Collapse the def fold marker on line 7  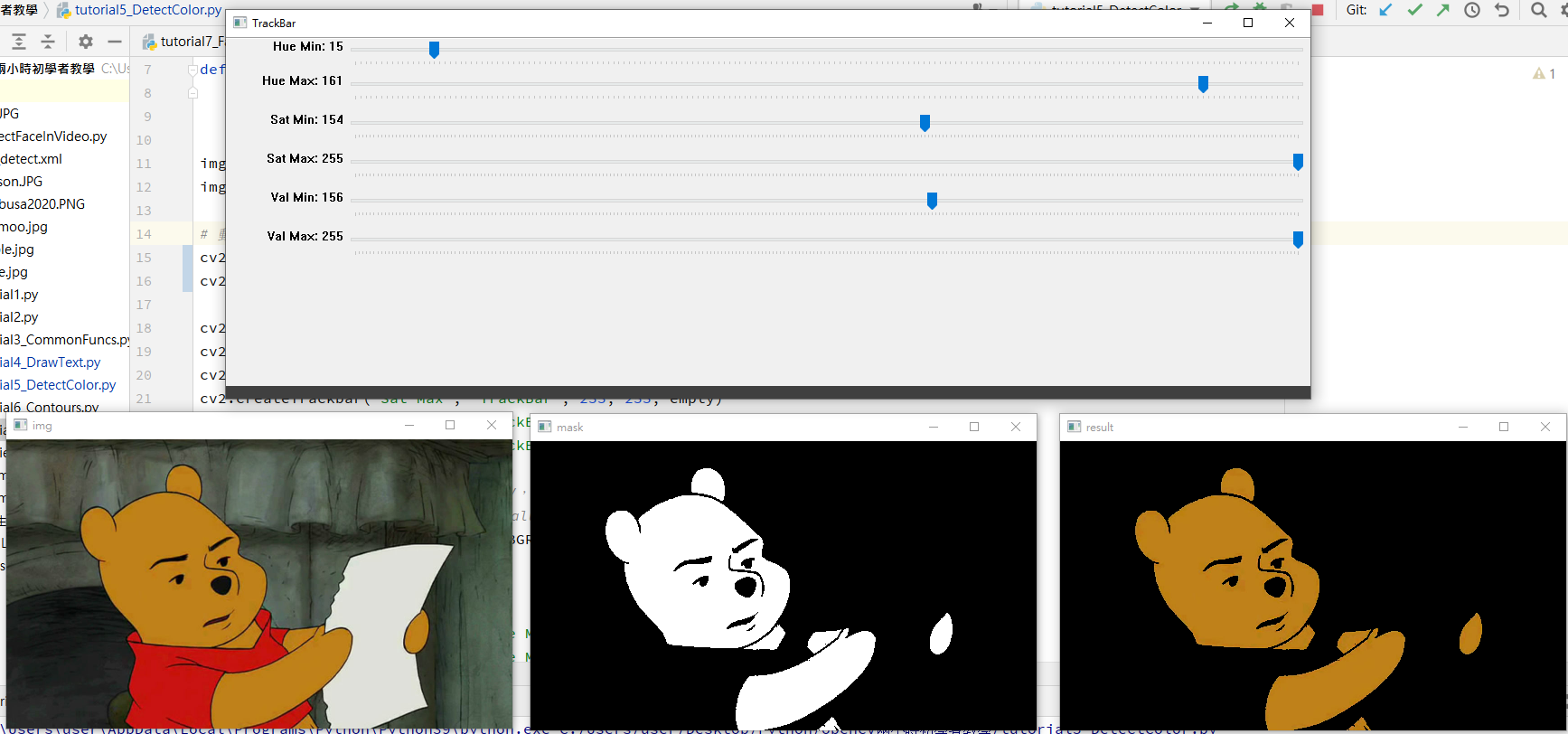[192, 70]
